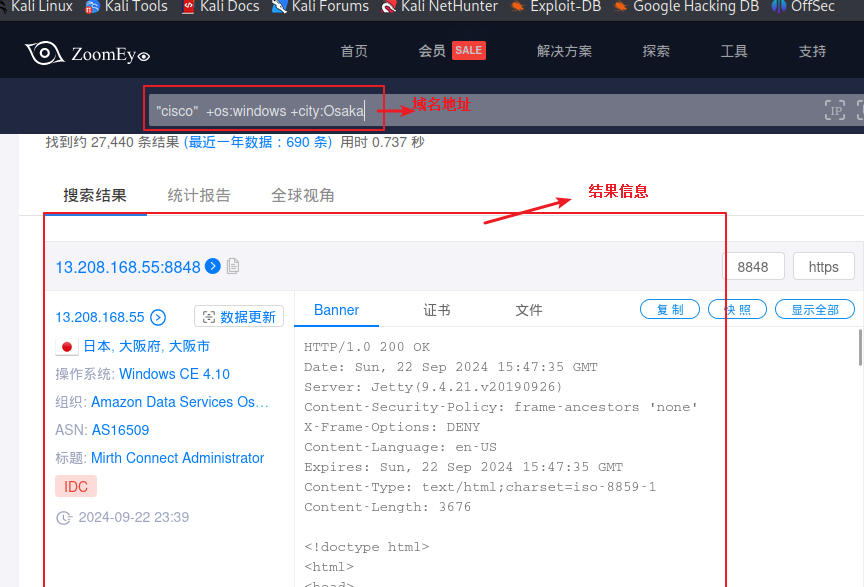Open the Kali Docs bookmark

click(x=220, y=7)
